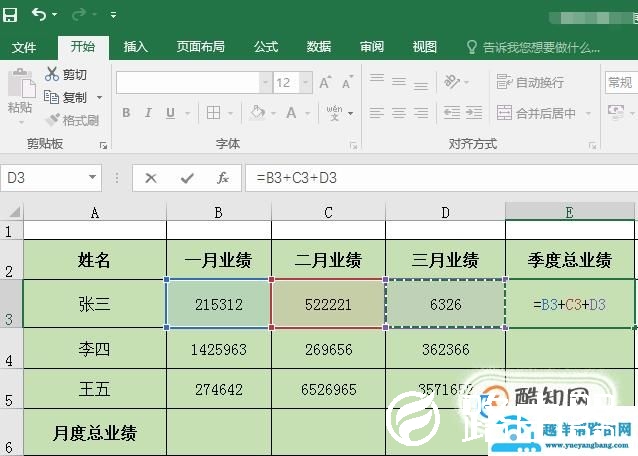Click the wén phonetic guide icon
The image size is (638, 456).
(x=334, y=113)
